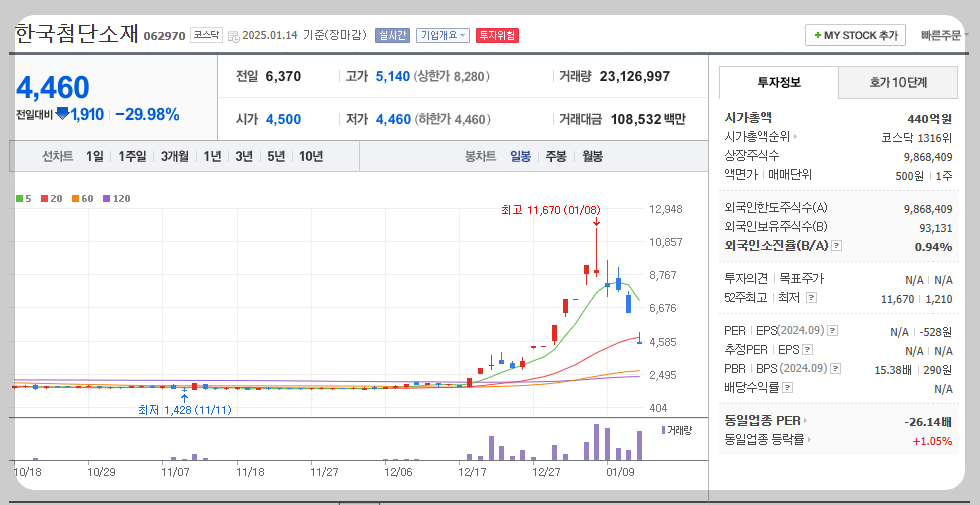Select the 일봉 candlestick chart

520,156
